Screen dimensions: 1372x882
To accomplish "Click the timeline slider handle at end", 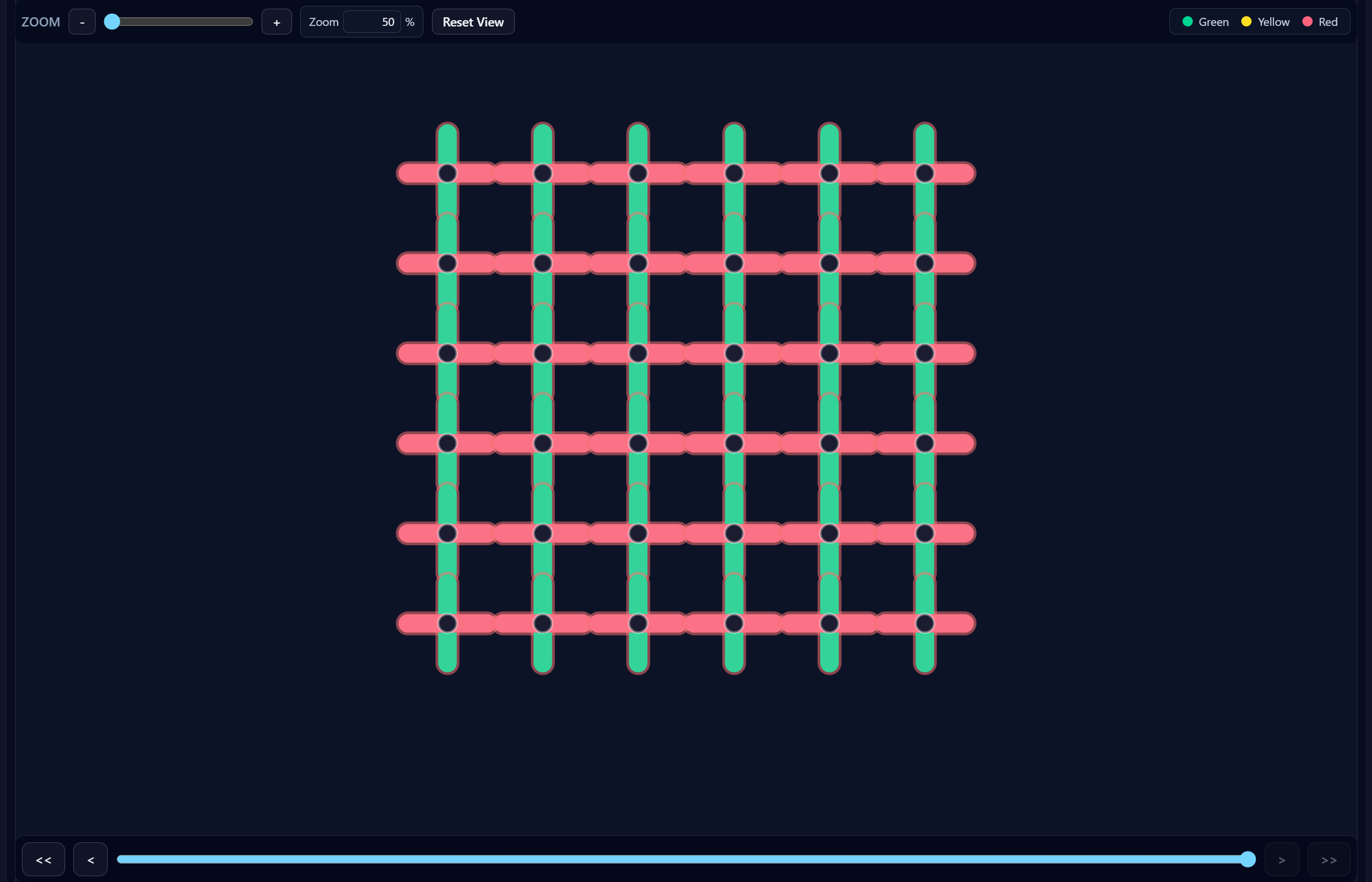I will [1248, 859].
